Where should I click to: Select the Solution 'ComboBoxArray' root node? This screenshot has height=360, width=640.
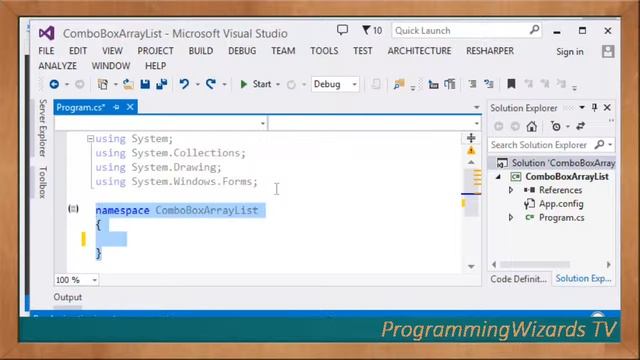coord(556,163)
